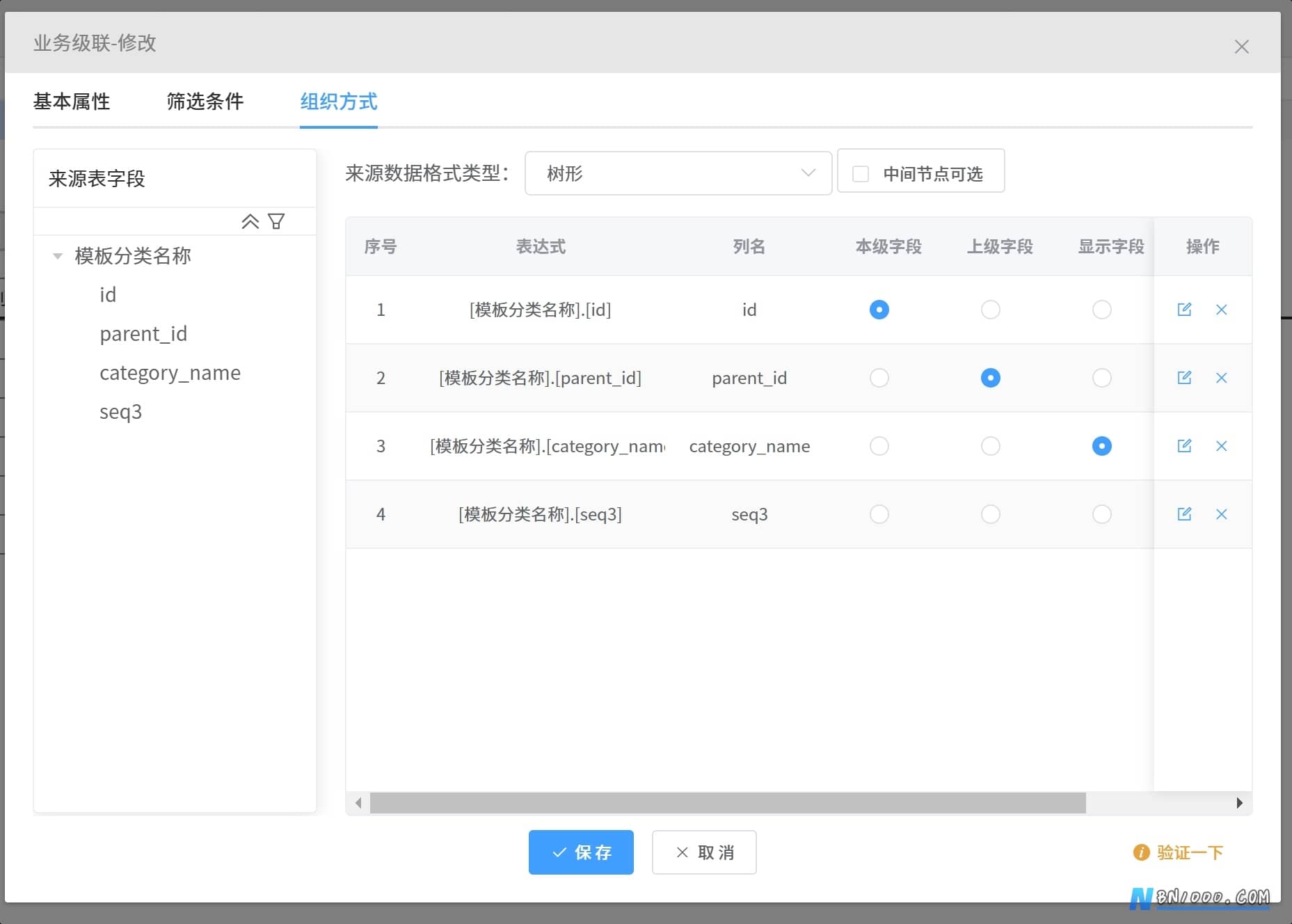Click the 保存 button
Image resolution: width=1292 pixels, height=924 pixels.
point(581,852)
